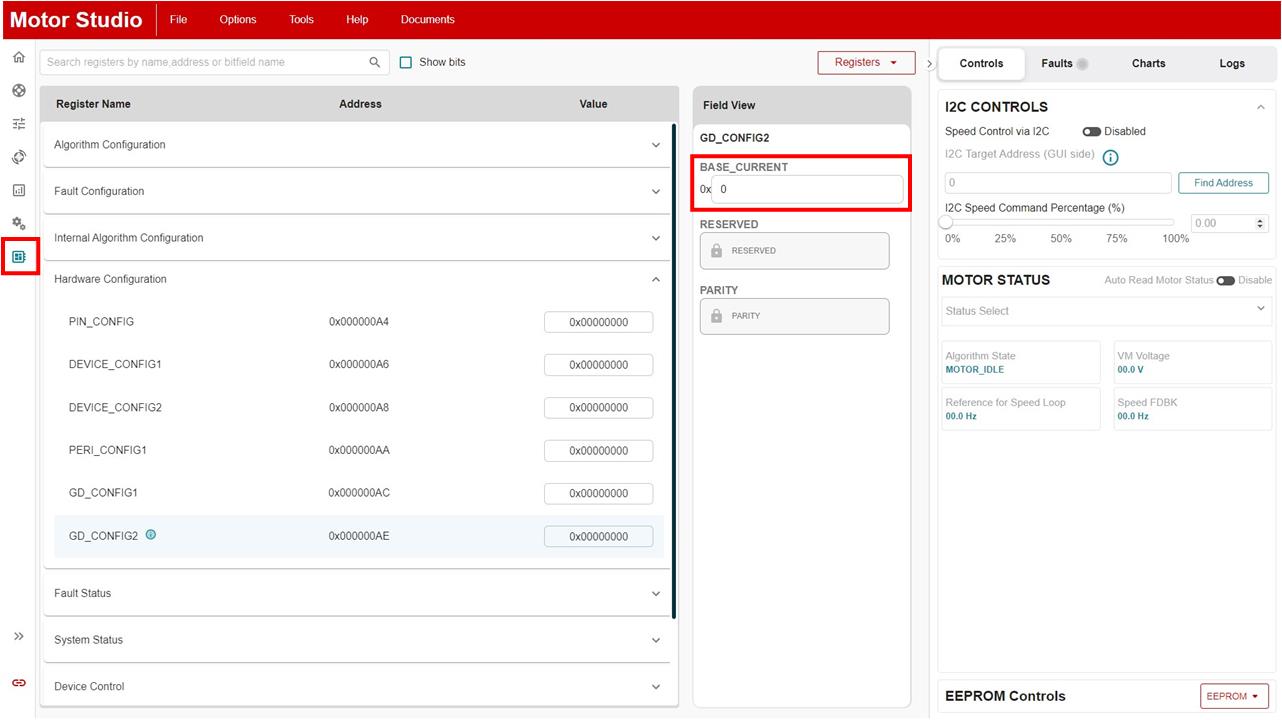Go to the Home icon in sidebar
The height and width of the screenshot is (720, 1282).
point(18,58)
